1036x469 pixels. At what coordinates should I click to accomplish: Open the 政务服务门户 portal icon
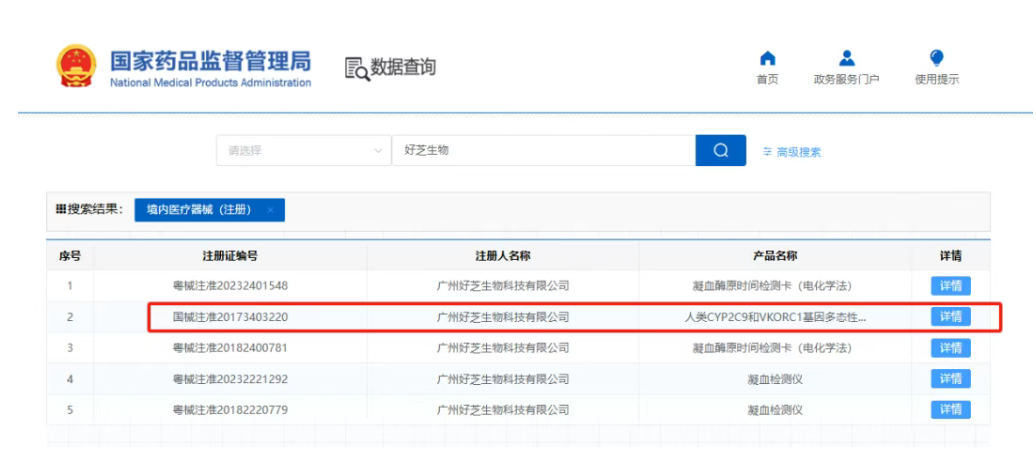click(x=846, y=58)
